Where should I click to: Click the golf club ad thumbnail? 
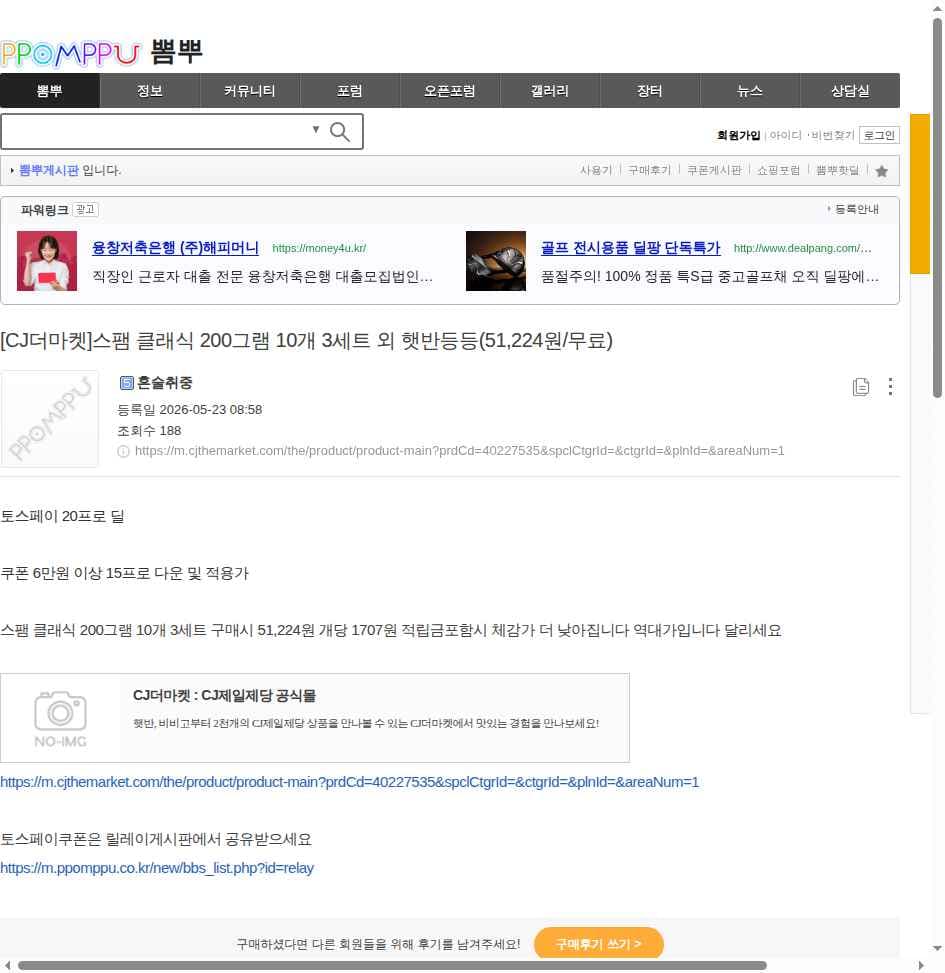(x=496, y=261)
